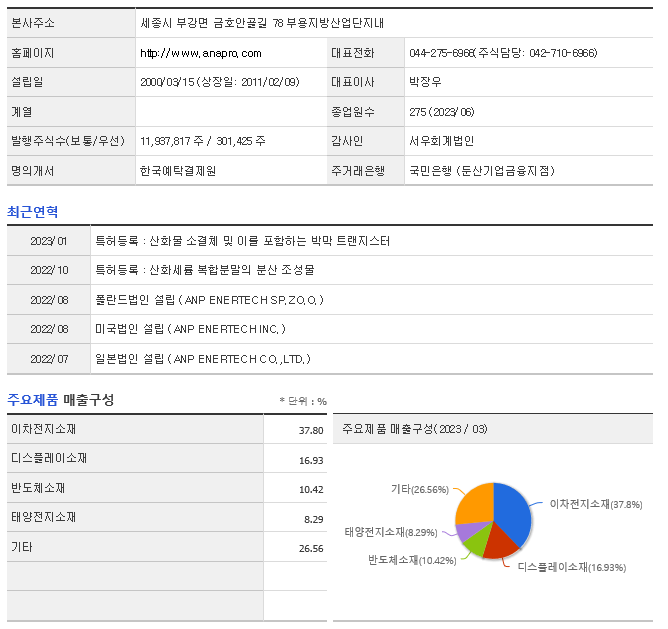This screenshot has width=668, height=629.
Task: Click the pie label 태양전지소재(8.29%)
Action: (391, 532)
